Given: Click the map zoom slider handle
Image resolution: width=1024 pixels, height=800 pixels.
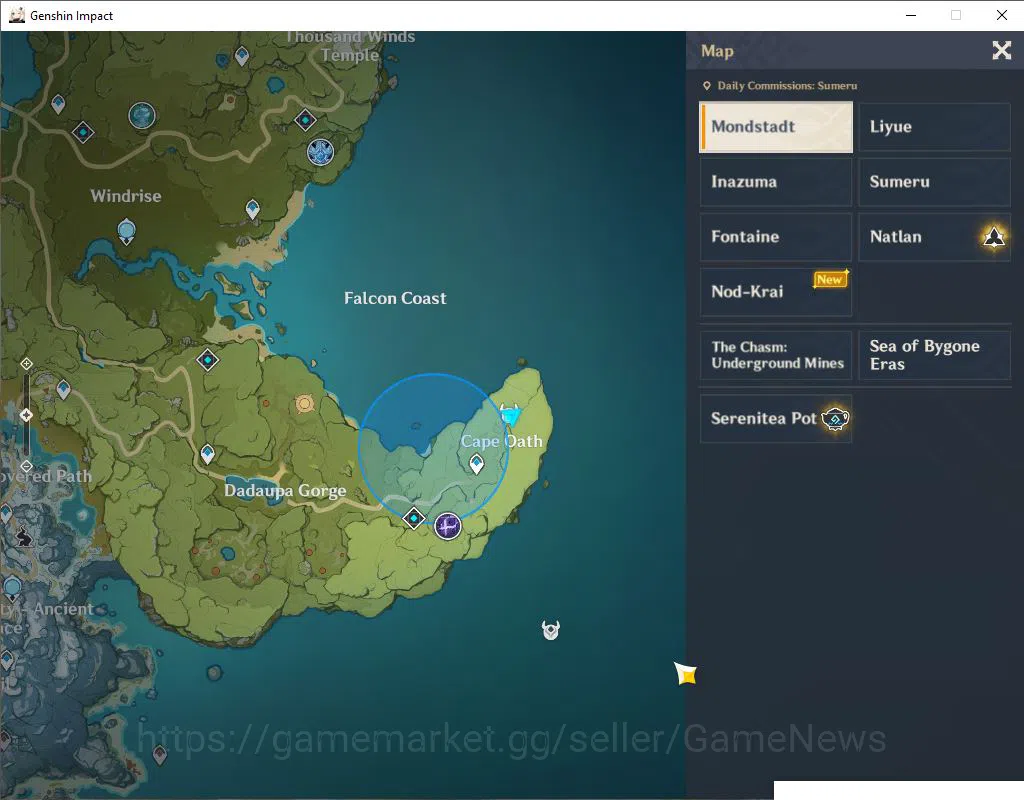Looking at the screenshot, I should [26, 415].
